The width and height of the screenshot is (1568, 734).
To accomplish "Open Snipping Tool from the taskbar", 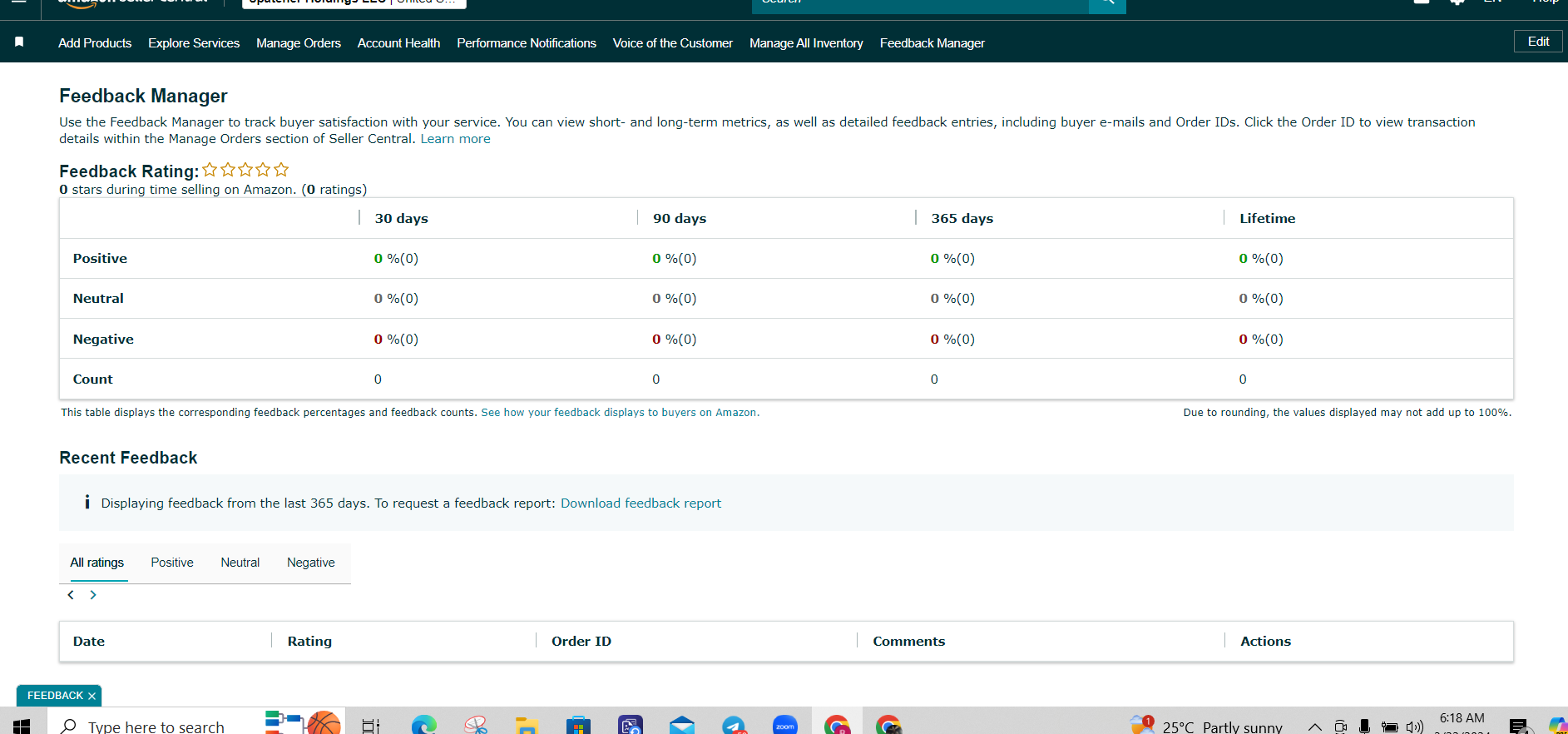I will (476, 726).
